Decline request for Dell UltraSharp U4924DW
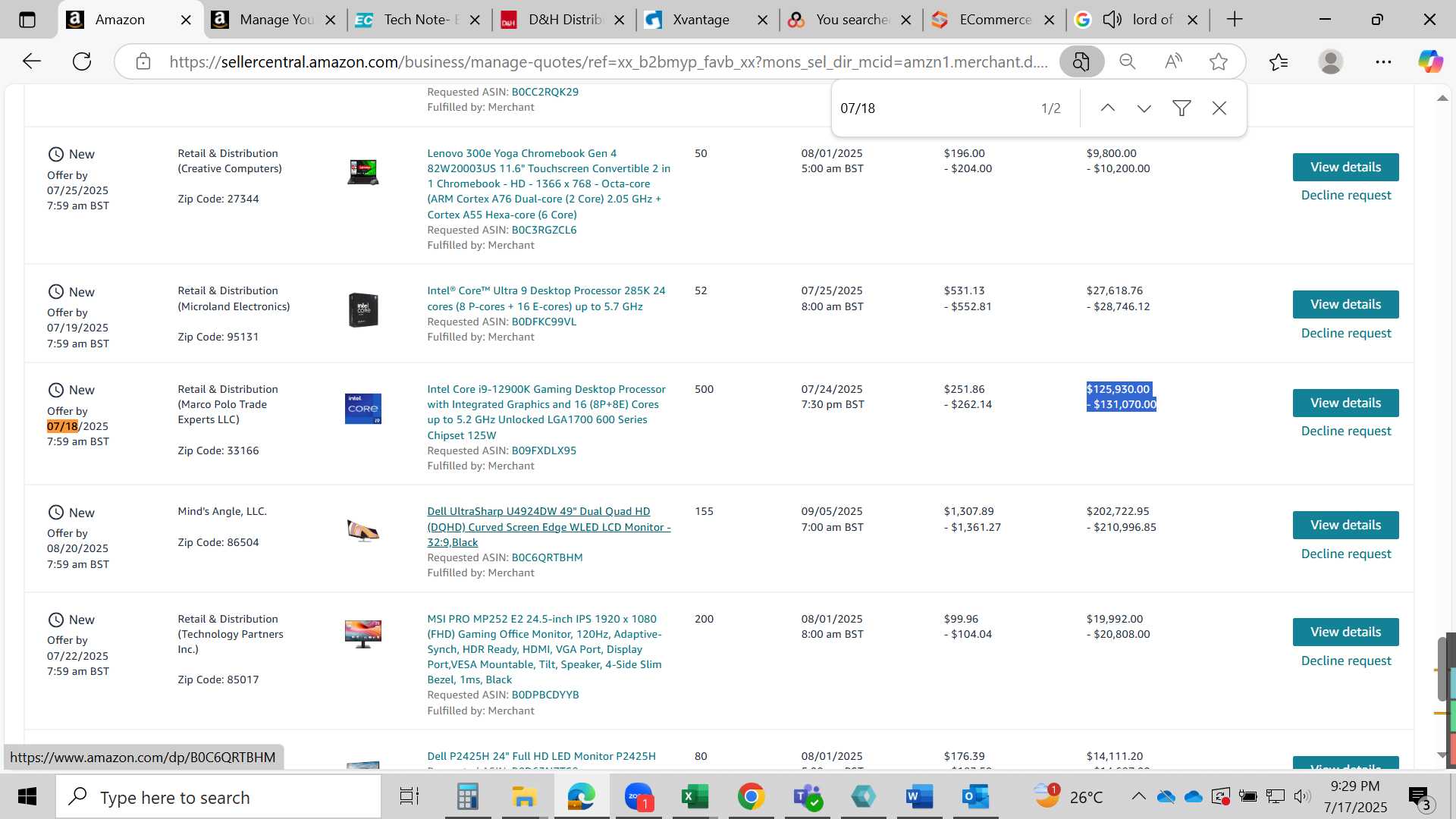1456x819 pixels. point(1345,554)
